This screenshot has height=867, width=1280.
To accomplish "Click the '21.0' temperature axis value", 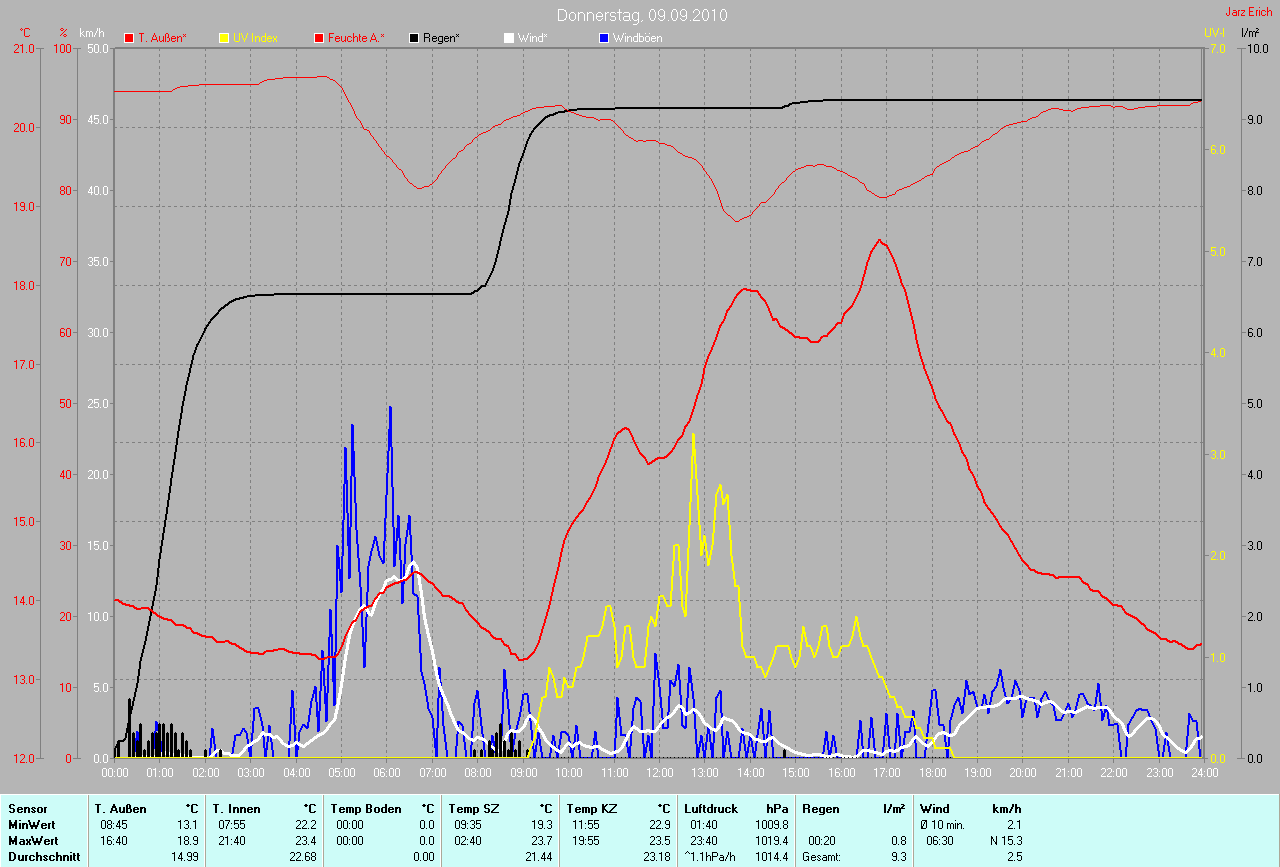I will point(24,49).
